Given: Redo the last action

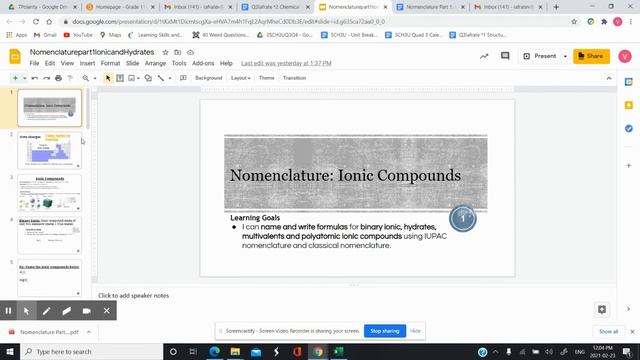Looking at the screenshot, I should pyautogui.click(x=47, y=78).
